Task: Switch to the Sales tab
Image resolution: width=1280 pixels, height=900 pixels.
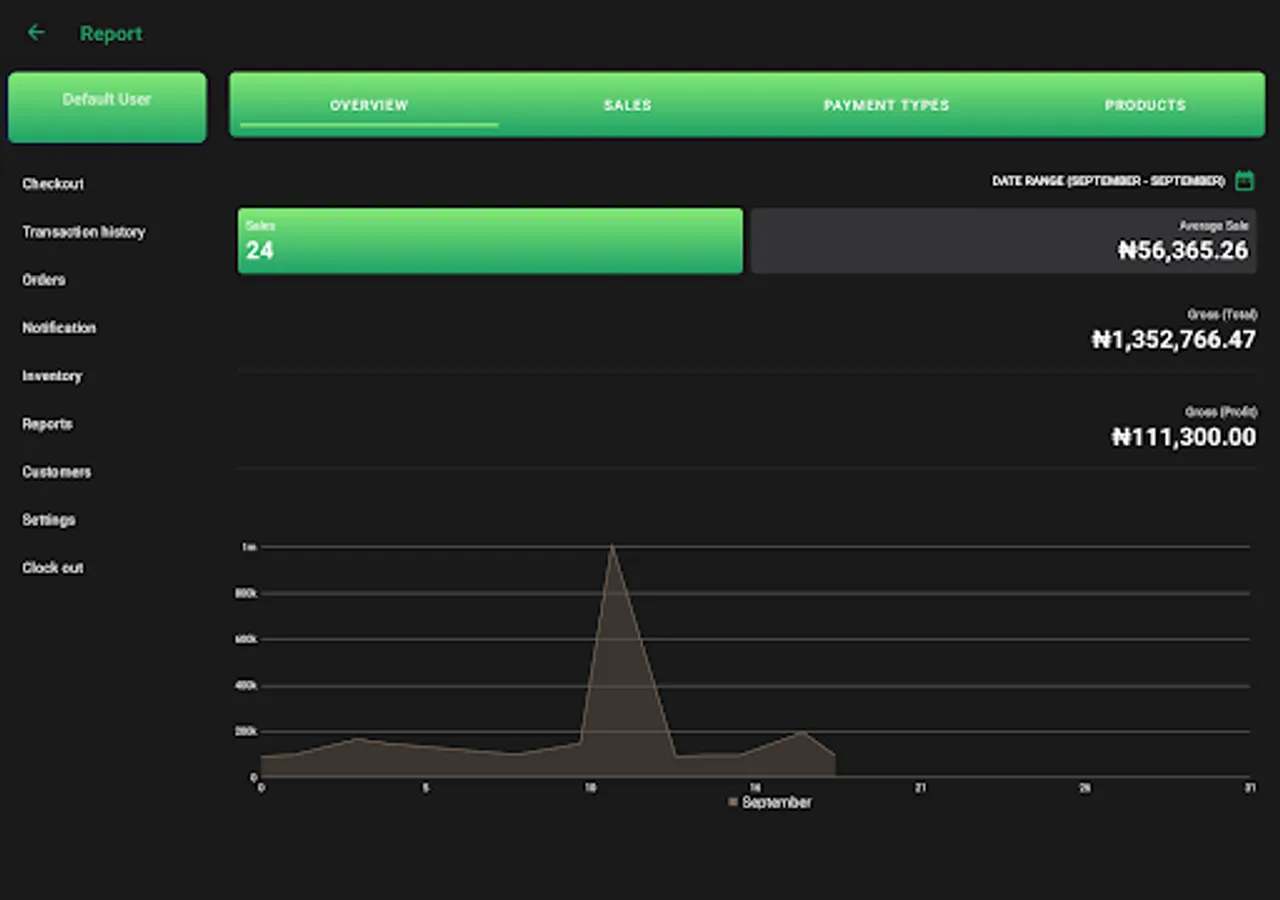Action: pyautogui.click(x=627, y=105)
